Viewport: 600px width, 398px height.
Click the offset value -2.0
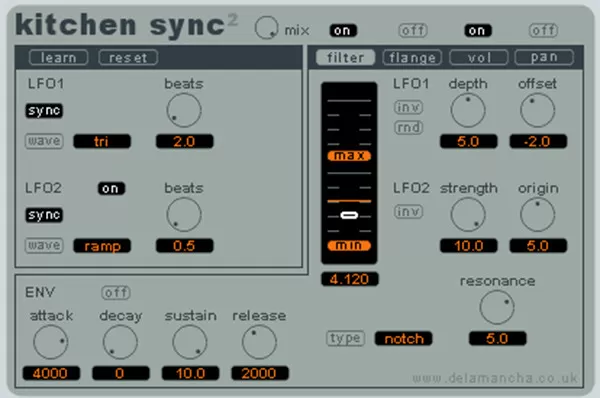538,141
